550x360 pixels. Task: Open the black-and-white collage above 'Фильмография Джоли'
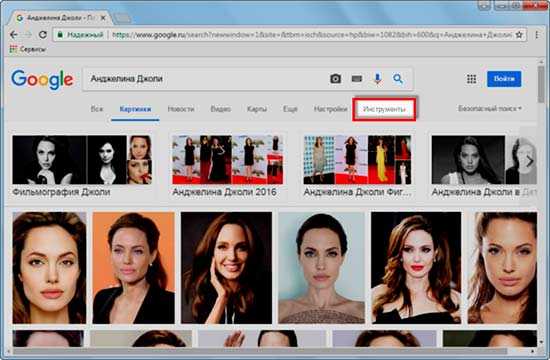82,160
